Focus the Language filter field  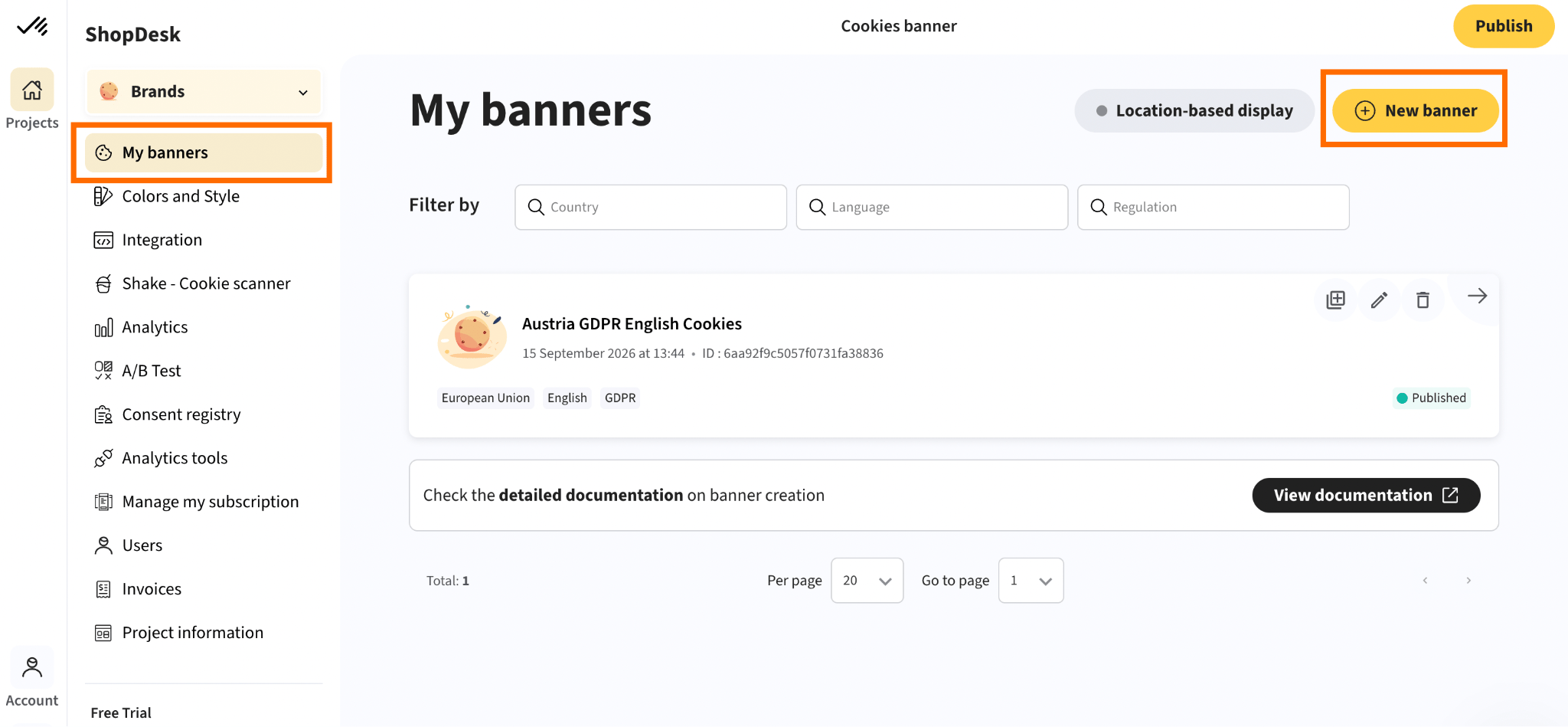932,207
